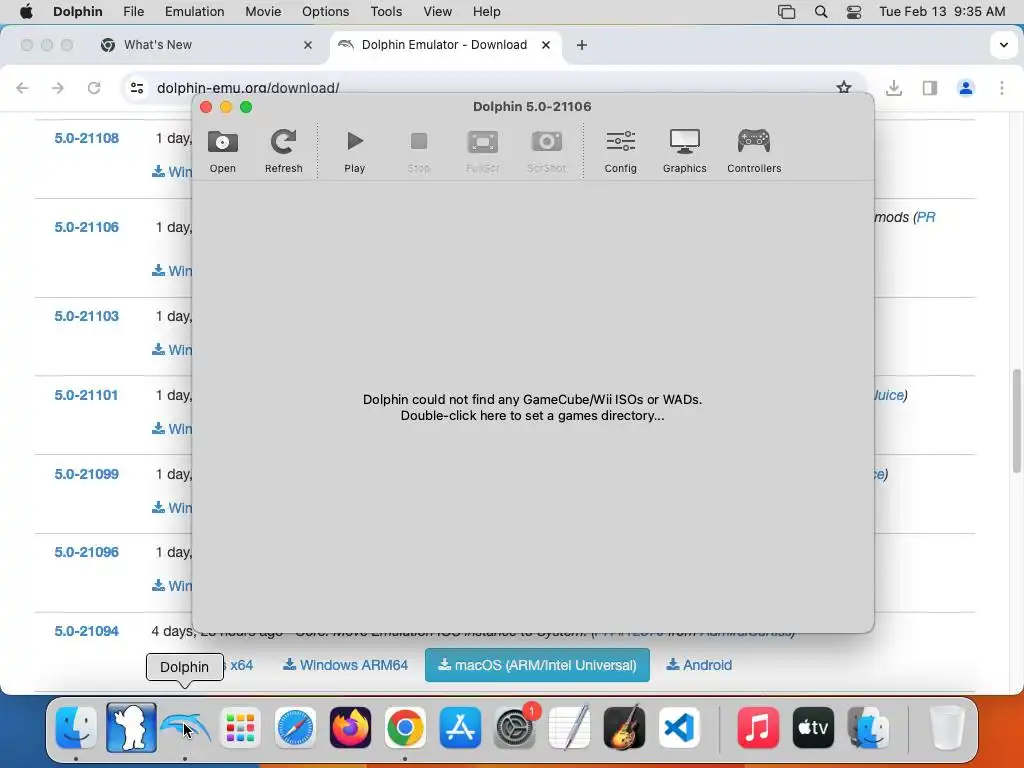Screen dimensions: 1024x768
Task: Open Spotlight search in menu bar
Action: pyautogui.click(x=821, y=12)
